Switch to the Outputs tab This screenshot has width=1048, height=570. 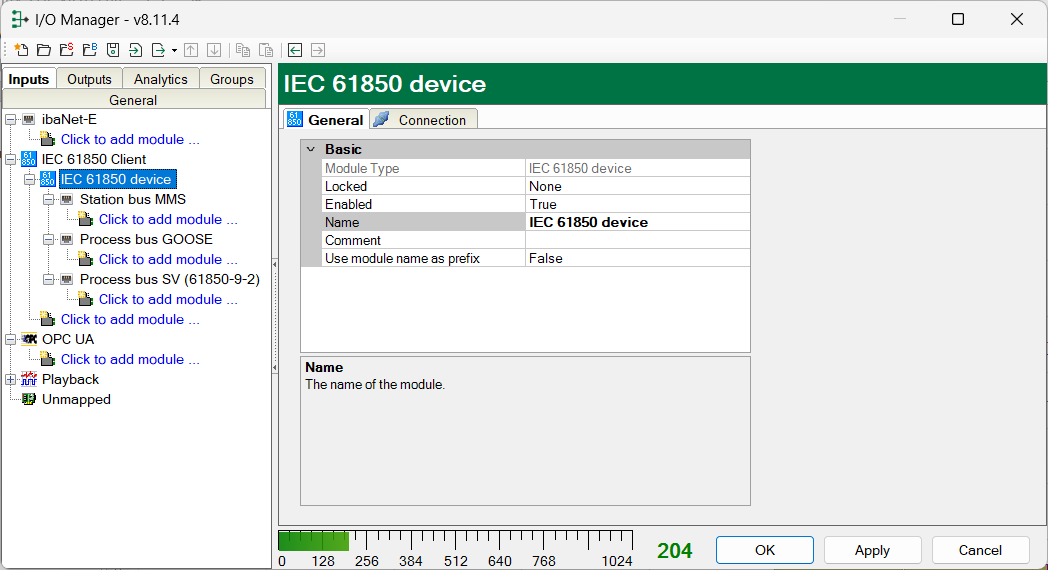[89, 79]
